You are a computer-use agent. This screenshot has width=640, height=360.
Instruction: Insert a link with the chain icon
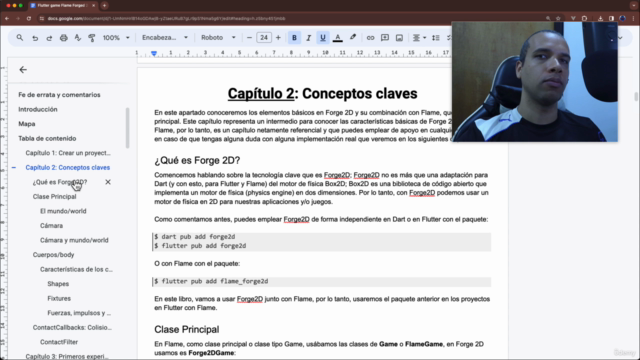[x=370, y=38]
